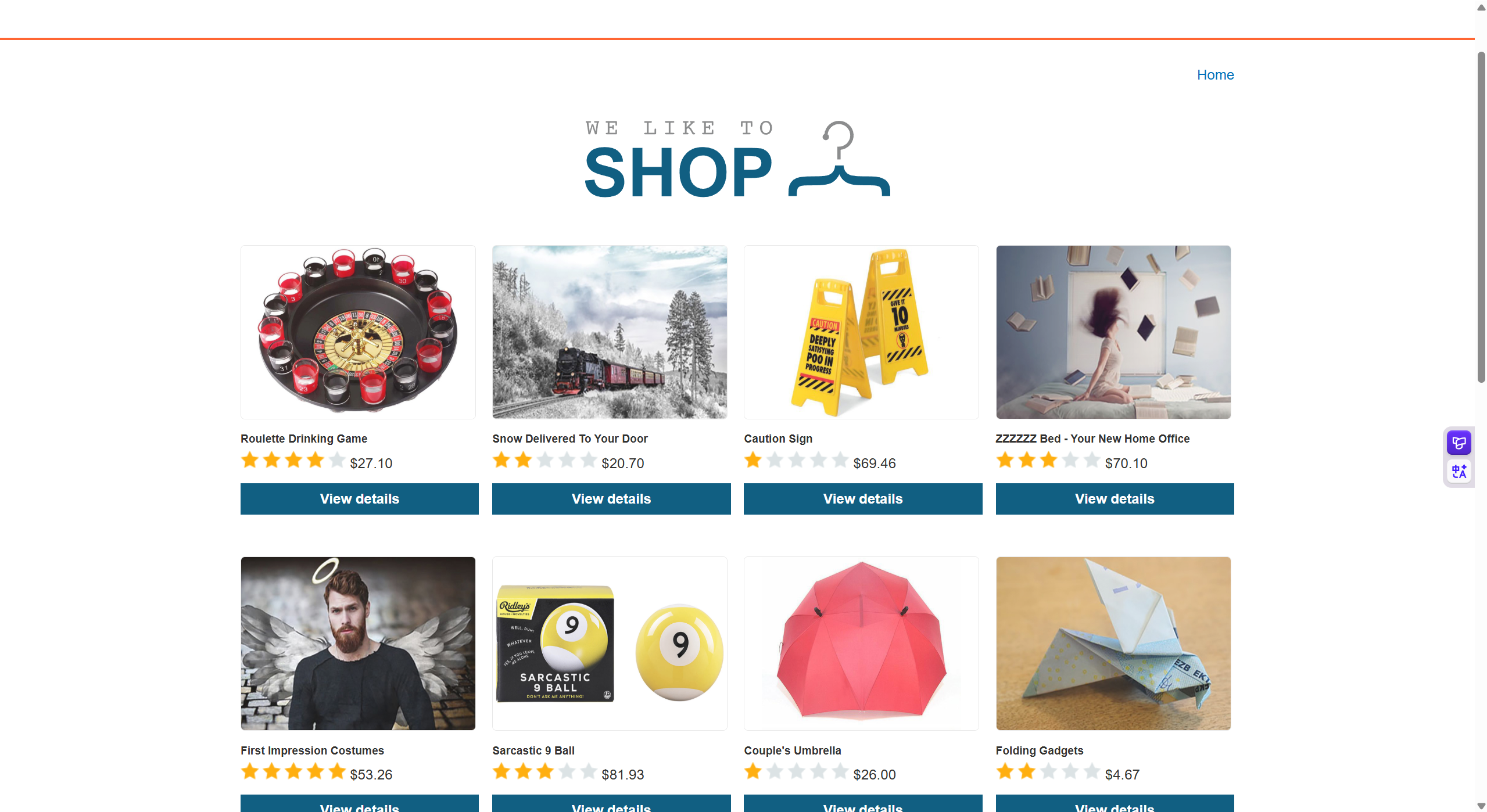The height and width of the screenshot is (812, 1487).
Task: Click the First Impression Costumes star rating
Action: 293,773
